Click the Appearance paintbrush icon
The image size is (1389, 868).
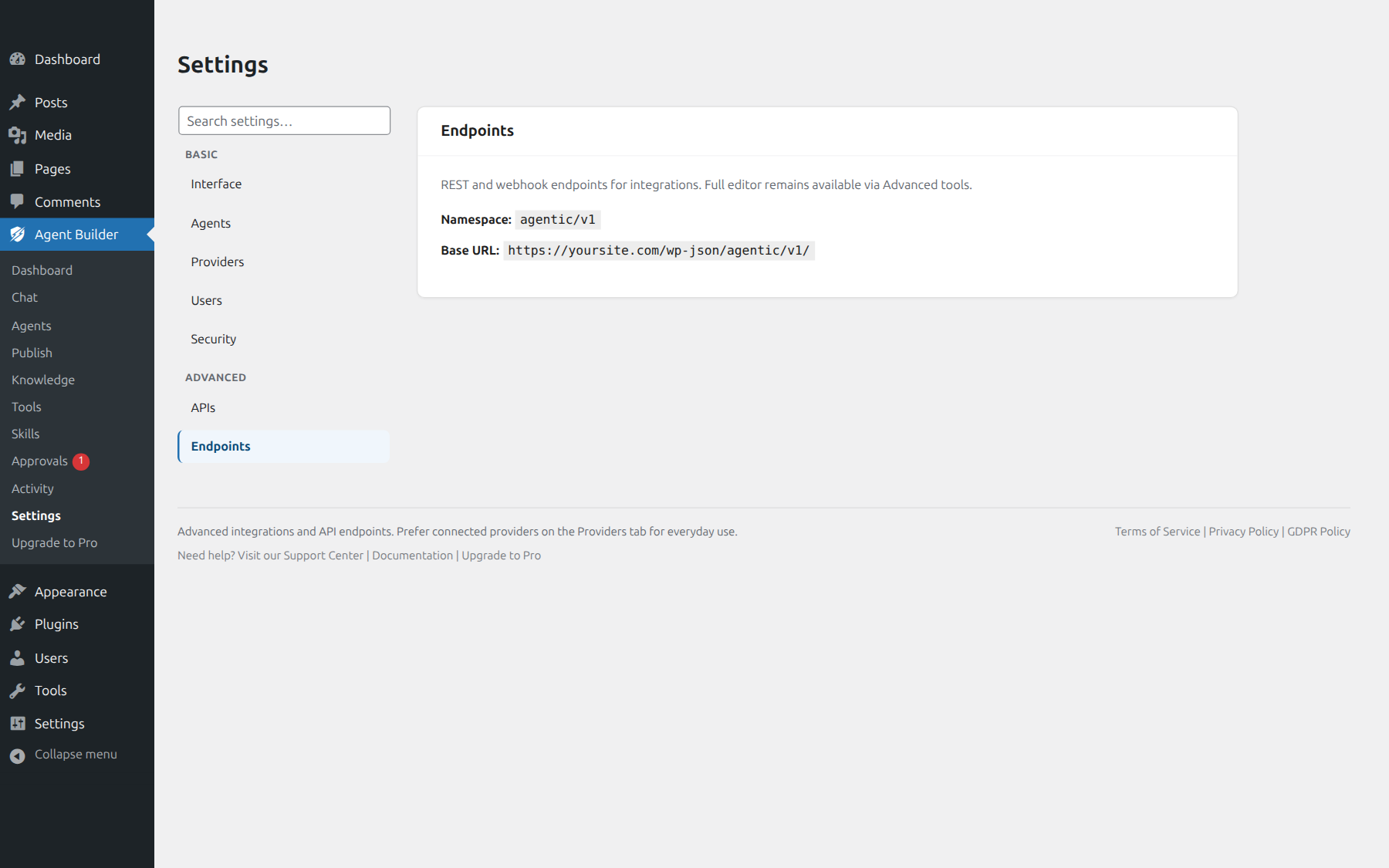(17, 592)
